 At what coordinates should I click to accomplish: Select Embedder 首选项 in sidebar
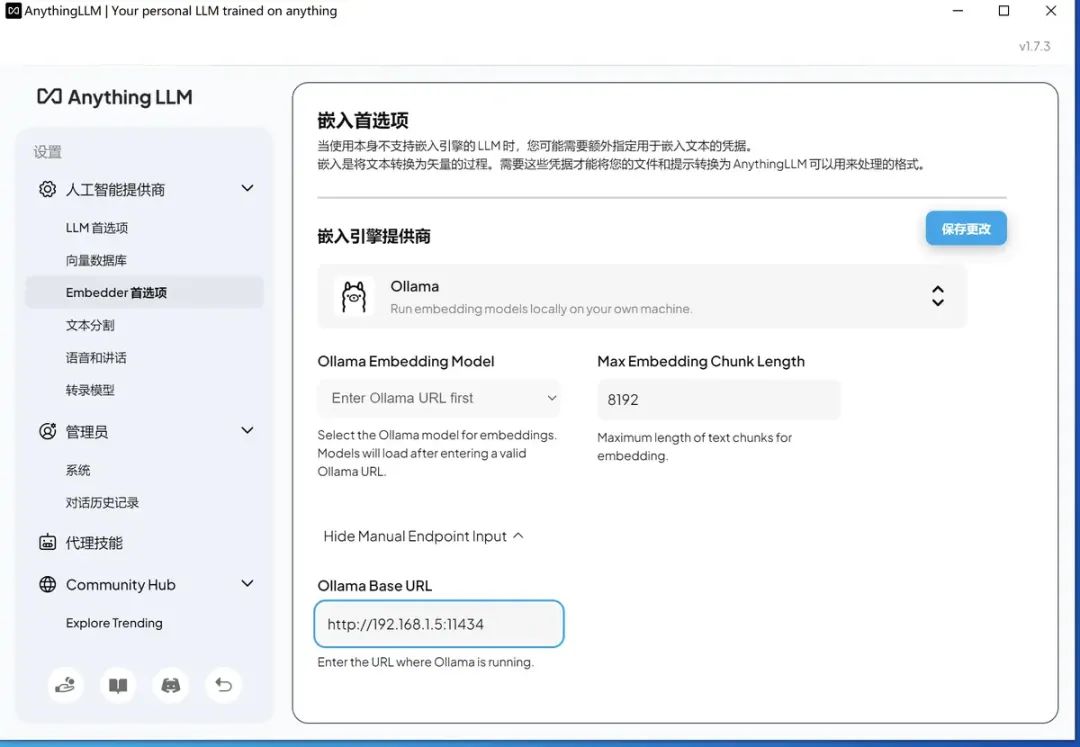[145, 293]
